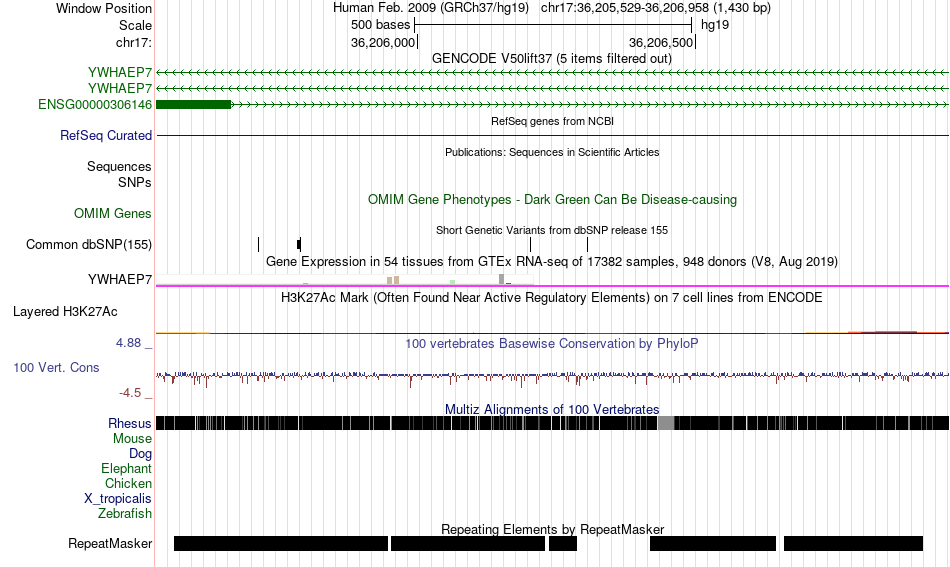Screen dimensions: 950x567
Task: Click the gray segment in the Rhesus alignment
Action: 666,423
